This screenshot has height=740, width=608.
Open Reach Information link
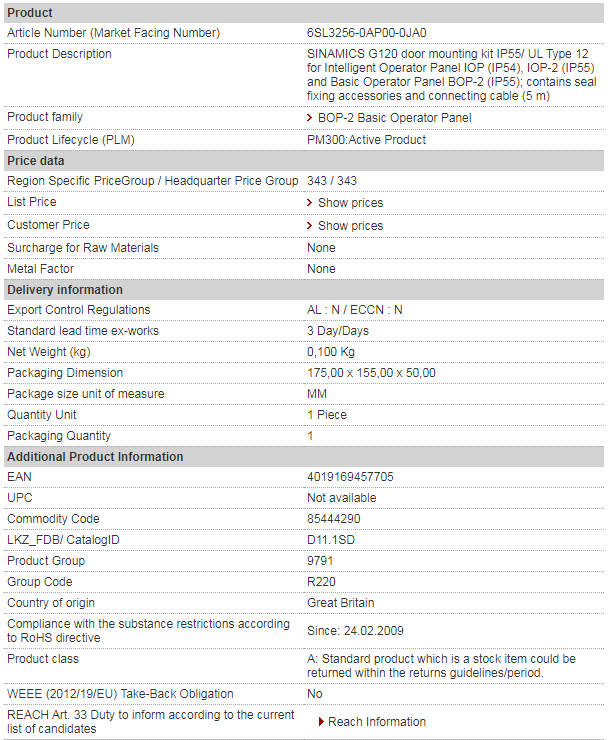pos(377,722)
